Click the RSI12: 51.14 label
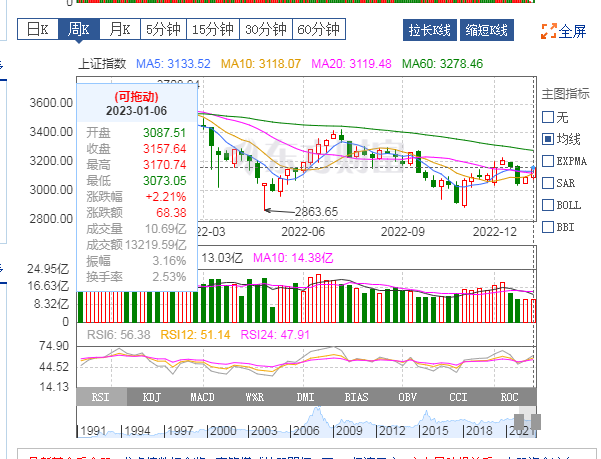601x459 pixels. [195, 335]
